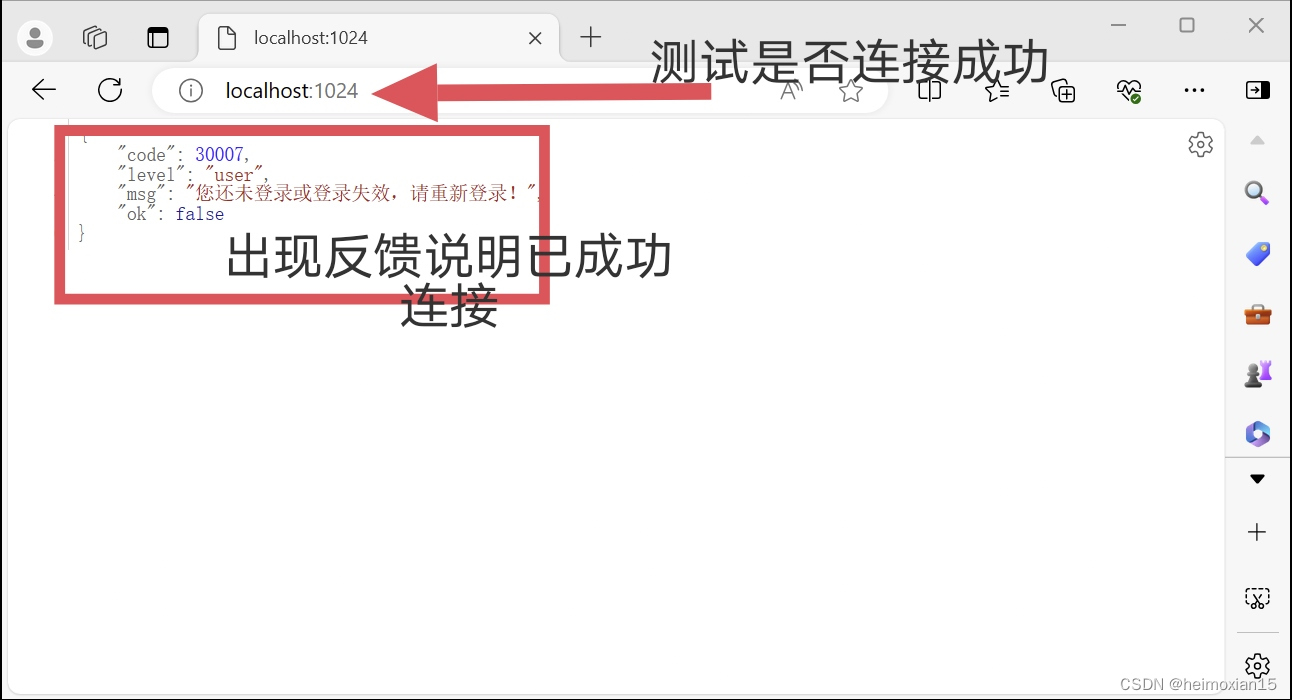This screenshot has height=700, width=1292.
Task: Open the Collections panel
Action: (x=1063, y=91)
